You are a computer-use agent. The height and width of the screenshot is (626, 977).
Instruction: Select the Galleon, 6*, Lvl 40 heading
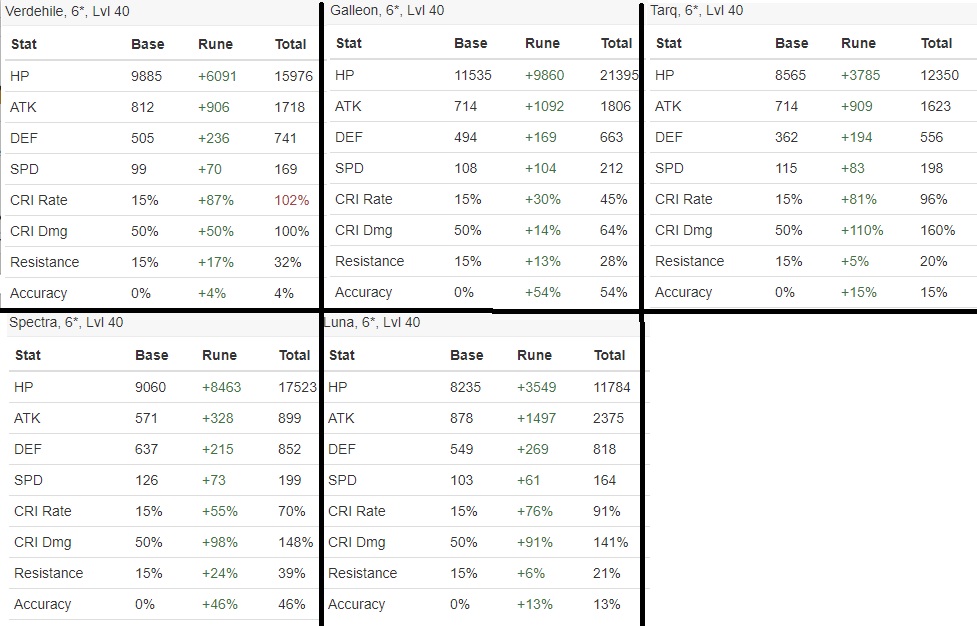[x=387, y=11]
